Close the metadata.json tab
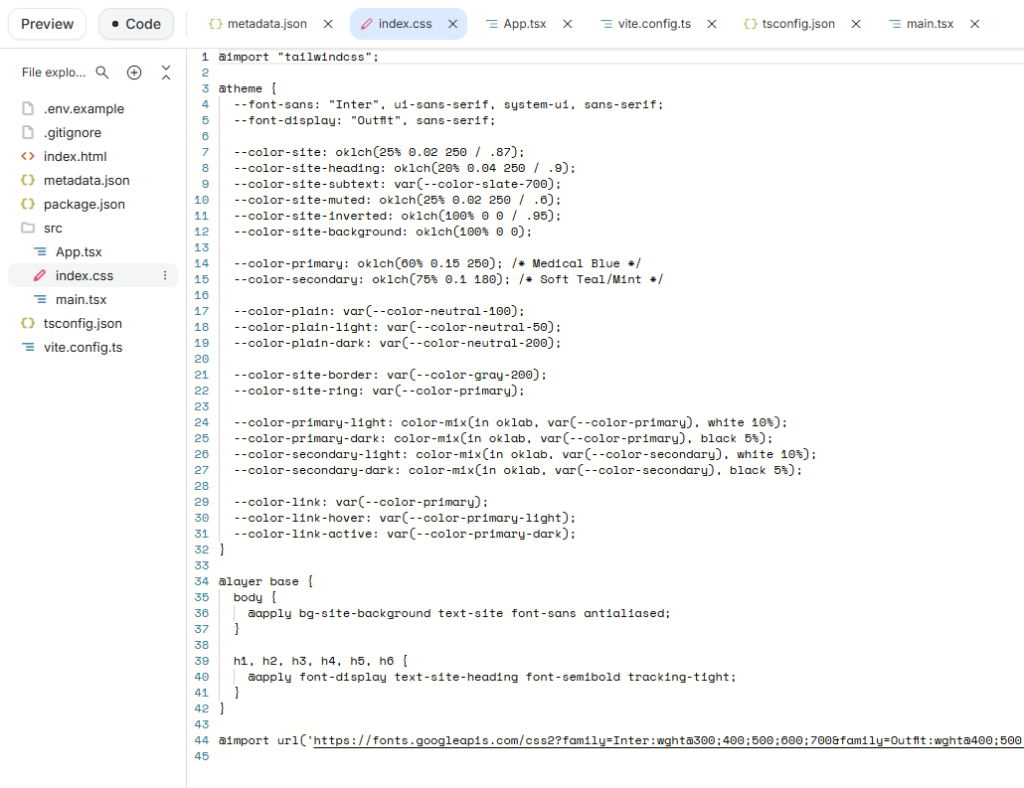 coord(329,24)
